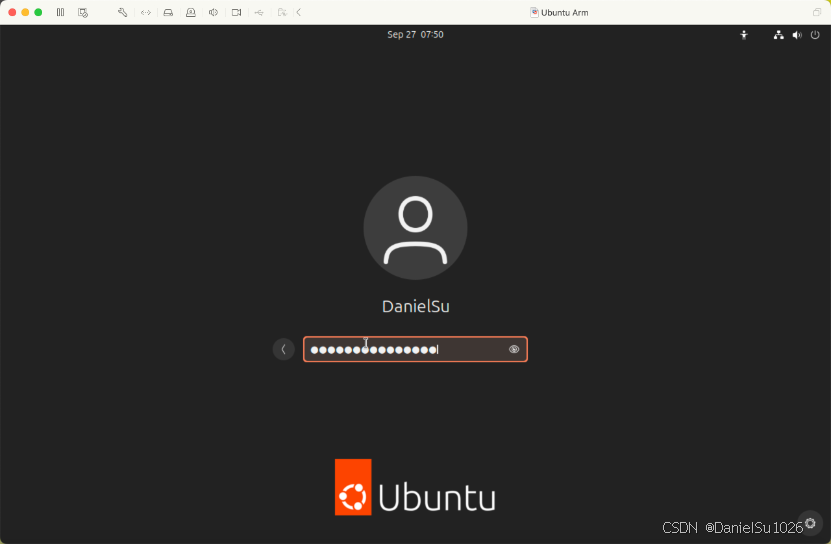Image resolution: width=832 pixels, height=544 pixels.
Task: Minimize the Ubuntu Arm VM window
Action: click(x=25, y=12)
